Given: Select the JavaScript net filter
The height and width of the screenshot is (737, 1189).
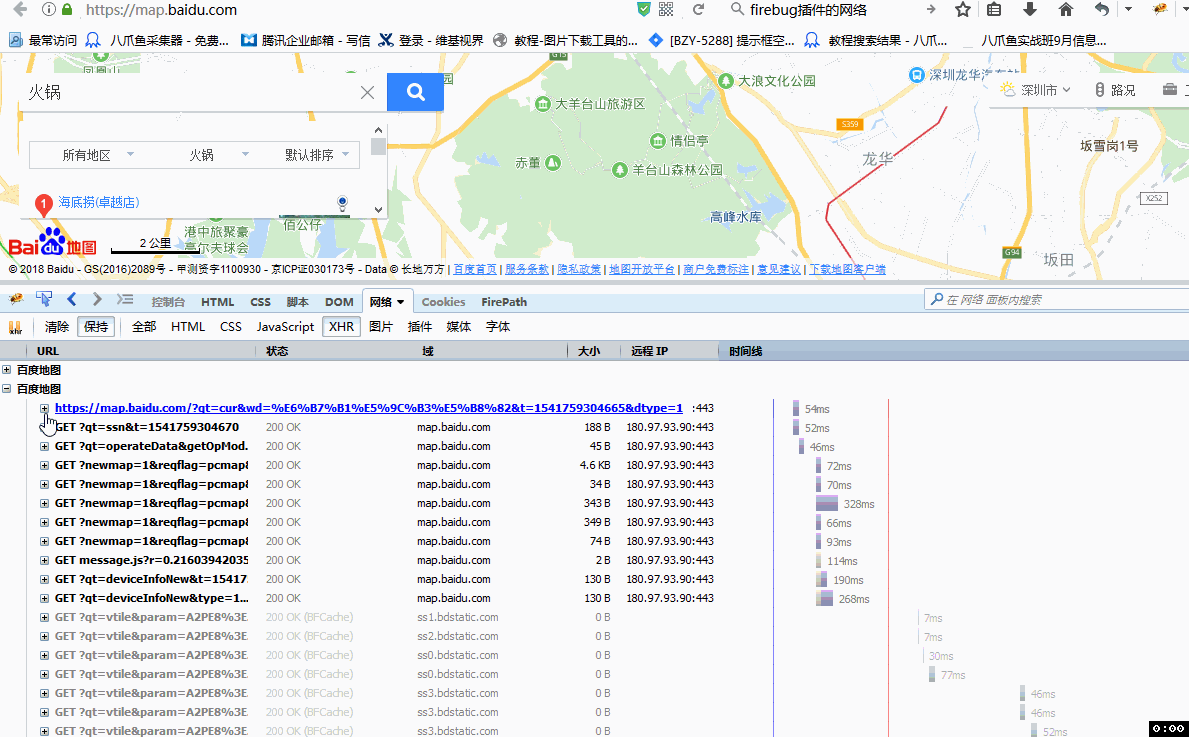Looking at the screenshot, I should [285, 327].
